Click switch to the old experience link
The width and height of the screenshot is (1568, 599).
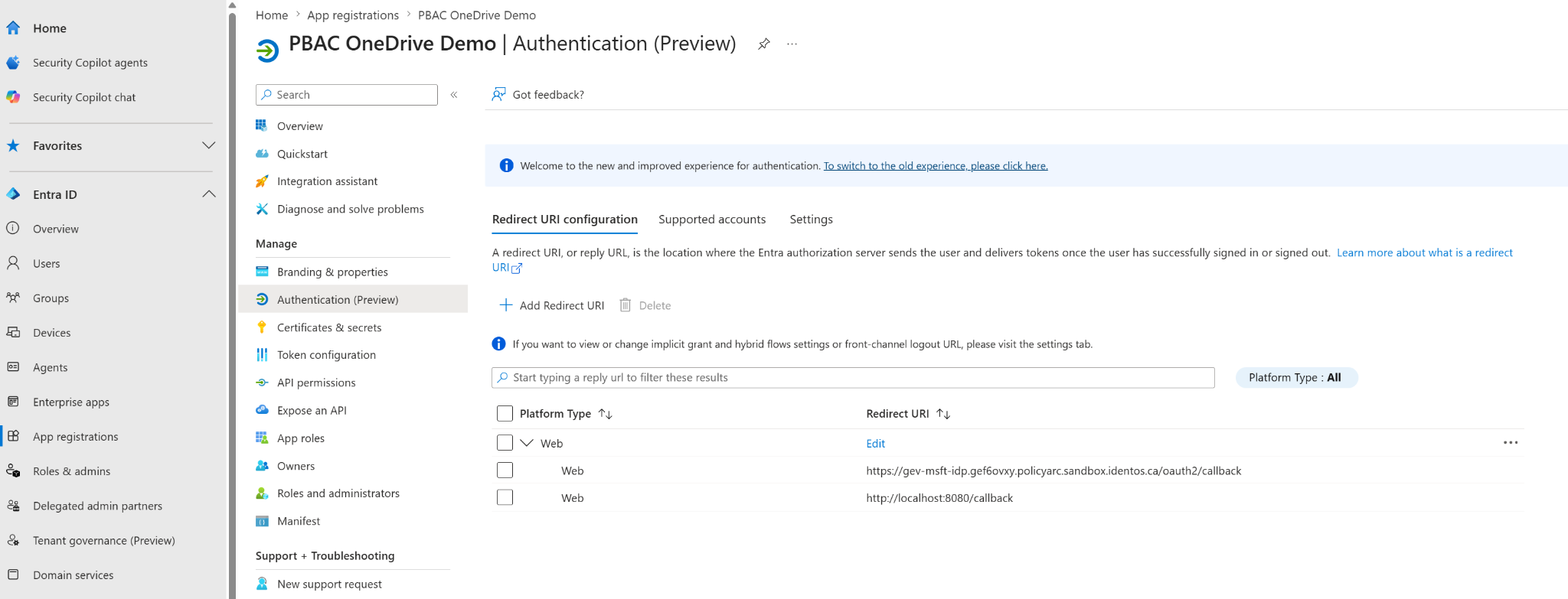tap(936, 166)
